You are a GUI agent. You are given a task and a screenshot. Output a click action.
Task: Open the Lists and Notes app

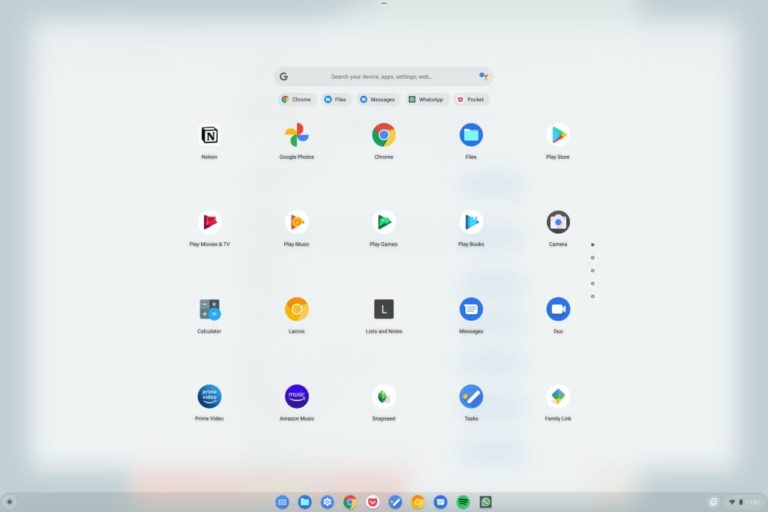coord(384,310)
